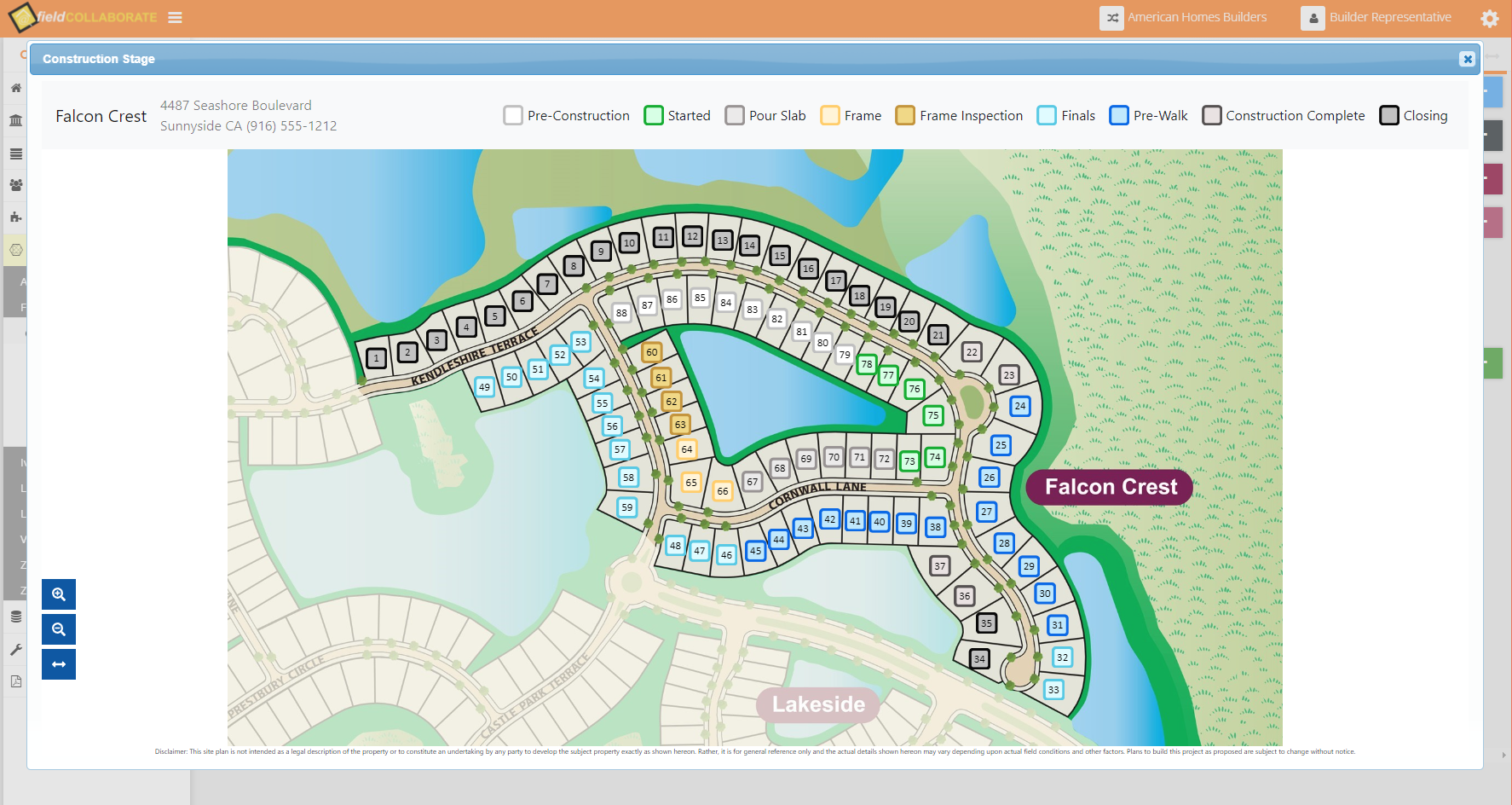
Task: Open the hamburger navigation menu
Action: [x=175, y=17]
